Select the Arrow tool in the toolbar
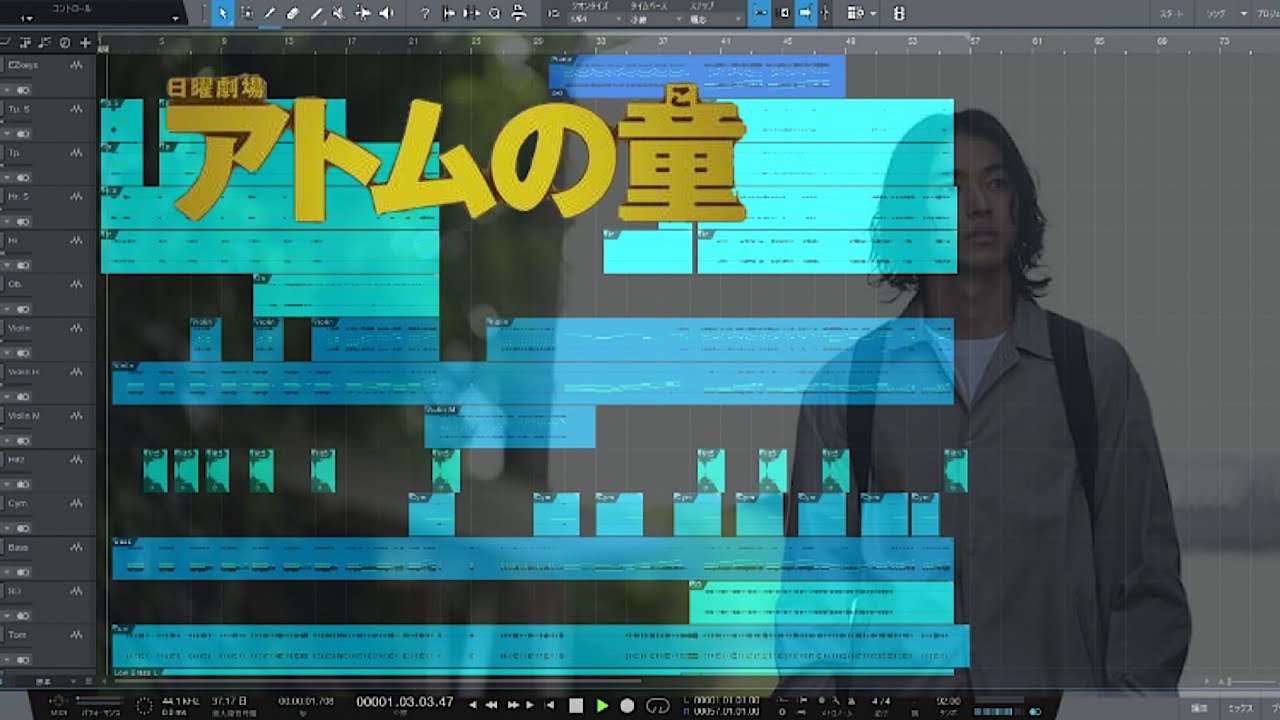Viewport: 1280px width, 720px height. [221, 13]
